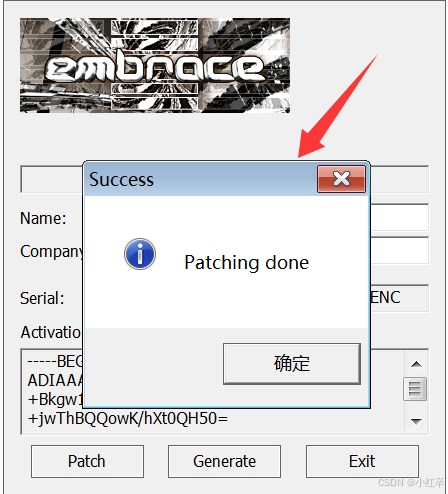This screenshot has width=448, height=494.
Task: Click the Success dialog title bar
Action: coord(201,179)
